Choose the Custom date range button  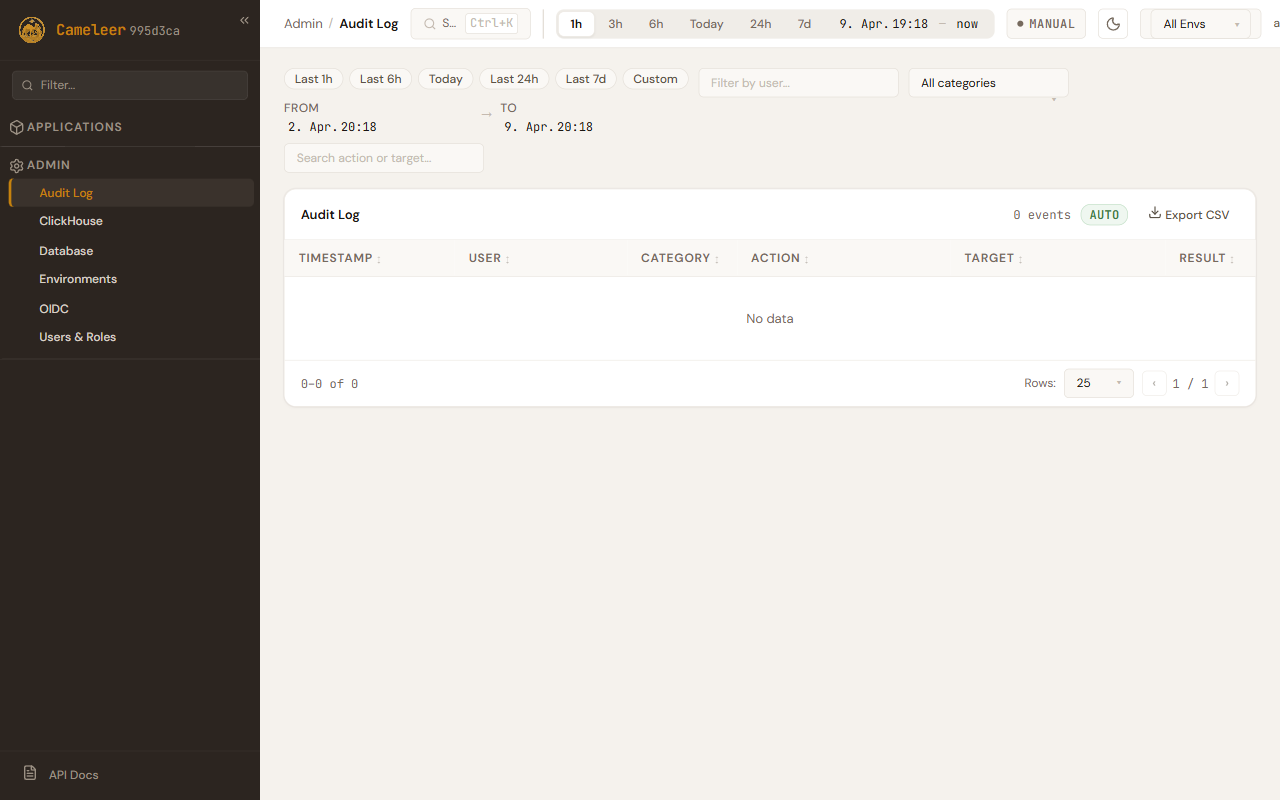tap(655, 79)
